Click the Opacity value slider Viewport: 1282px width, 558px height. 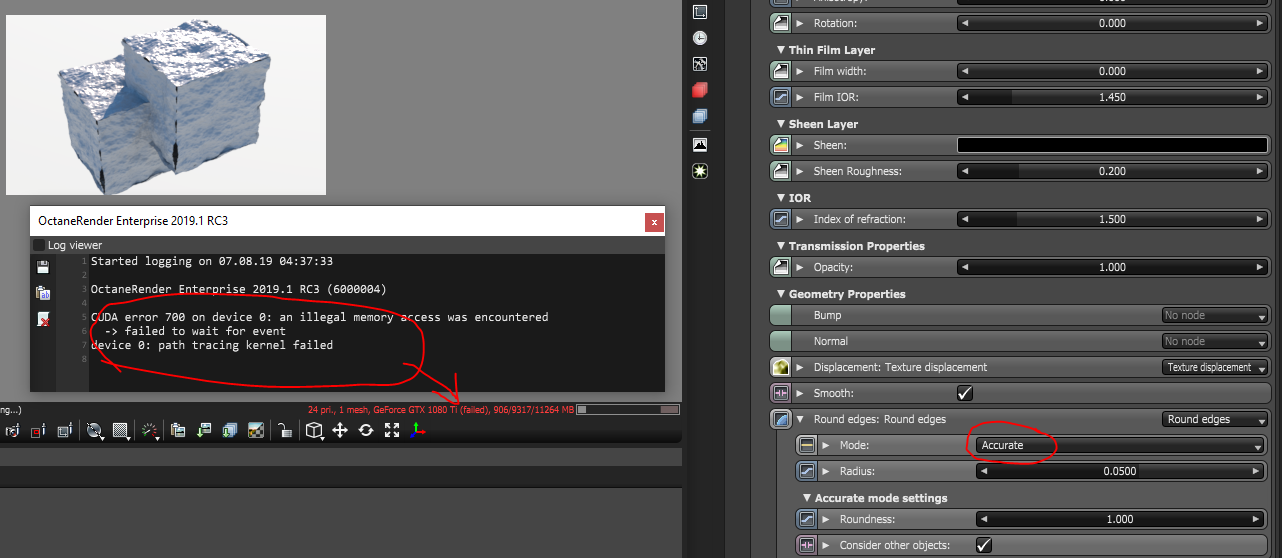[1112, 267]
